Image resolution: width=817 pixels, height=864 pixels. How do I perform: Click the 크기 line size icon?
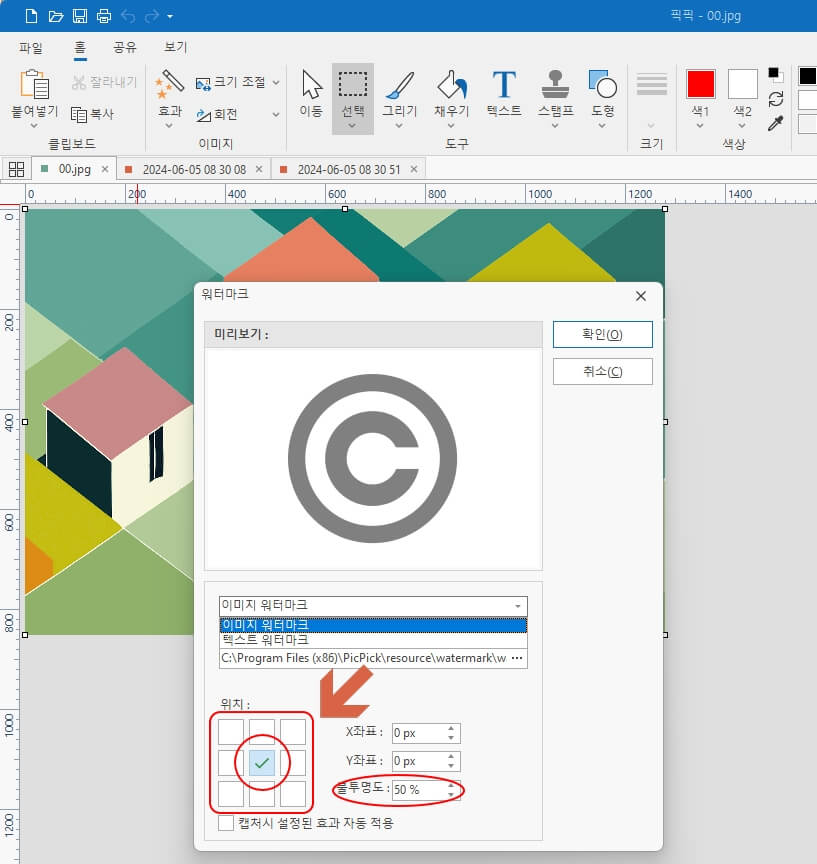[x=652, y=84]
